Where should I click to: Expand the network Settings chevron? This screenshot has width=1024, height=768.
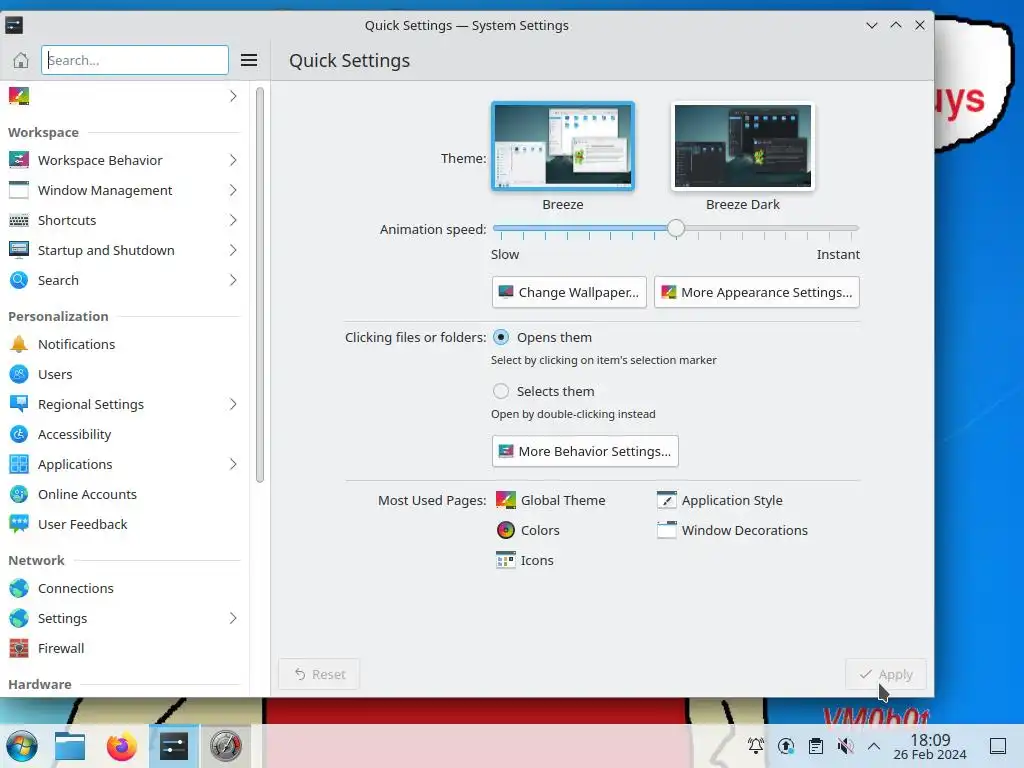233,618
